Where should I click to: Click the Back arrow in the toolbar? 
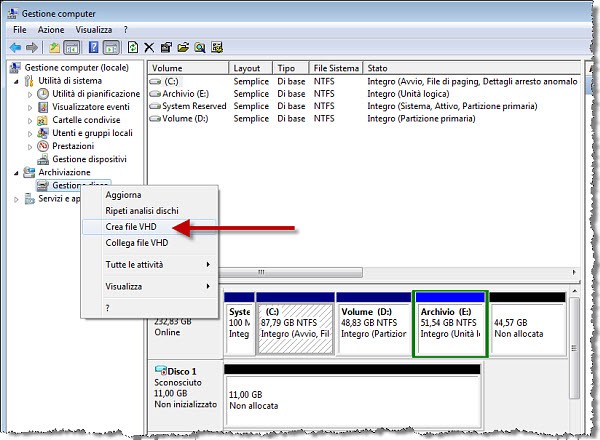tap(16, 47)
